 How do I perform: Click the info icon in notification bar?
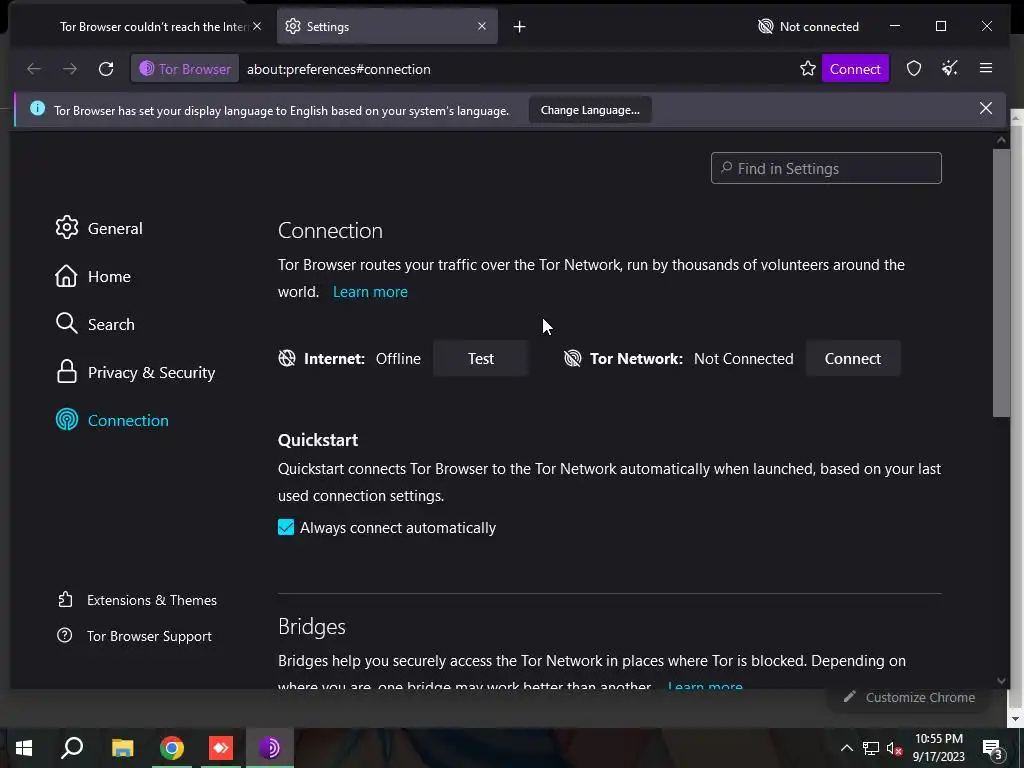click(38, 108)
